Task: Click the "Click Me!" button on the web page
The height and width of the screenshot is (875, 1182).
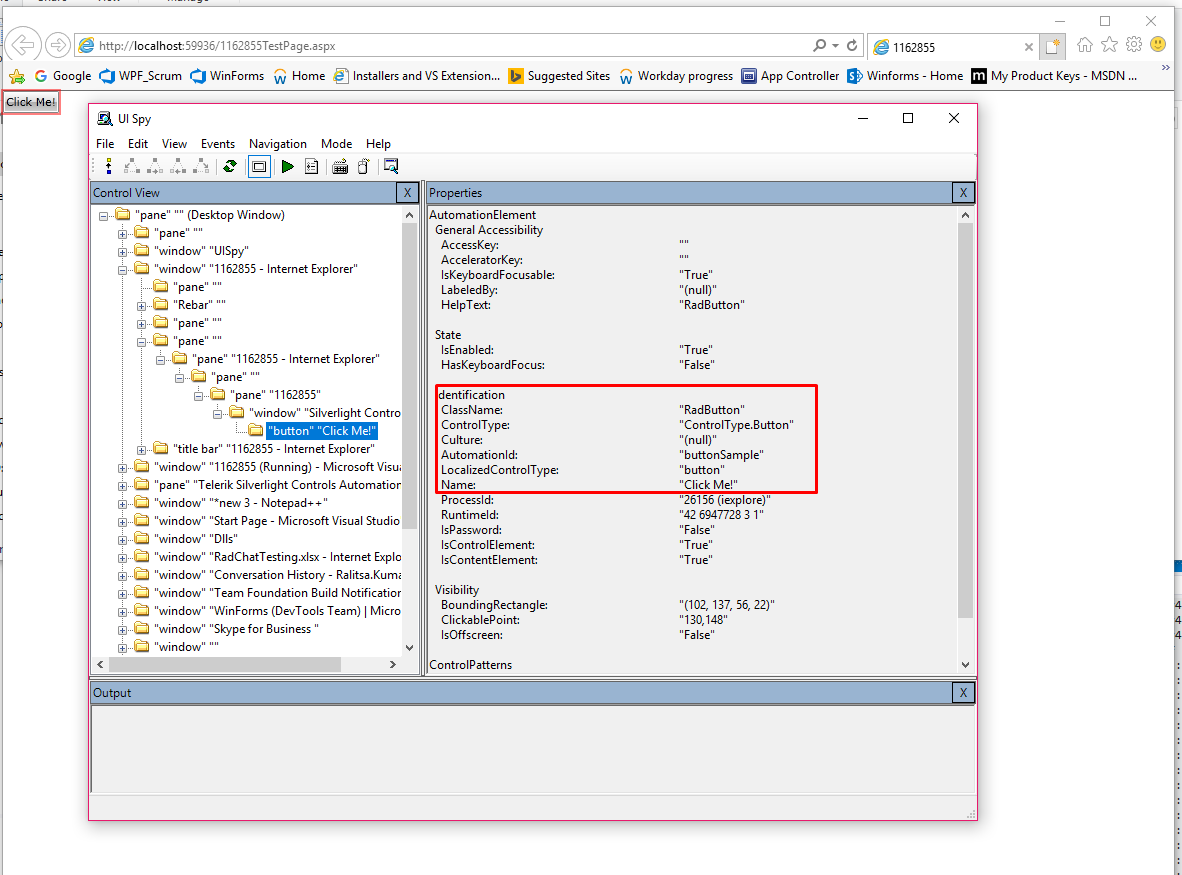Action: (31, 102)
